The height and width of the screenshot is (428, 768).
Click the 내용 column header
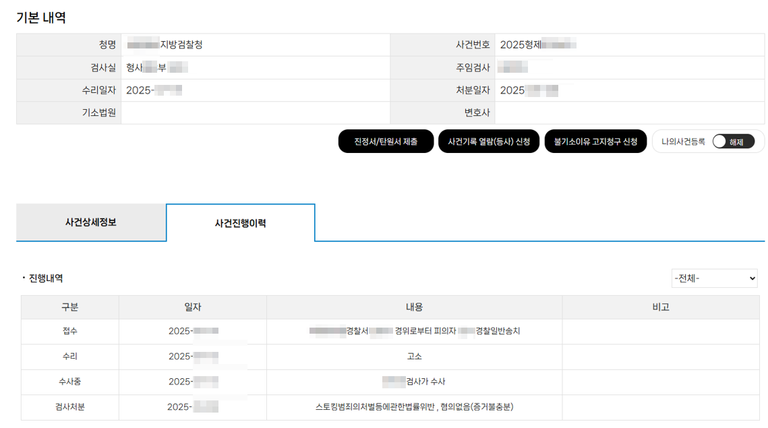(x=414, y=307)
